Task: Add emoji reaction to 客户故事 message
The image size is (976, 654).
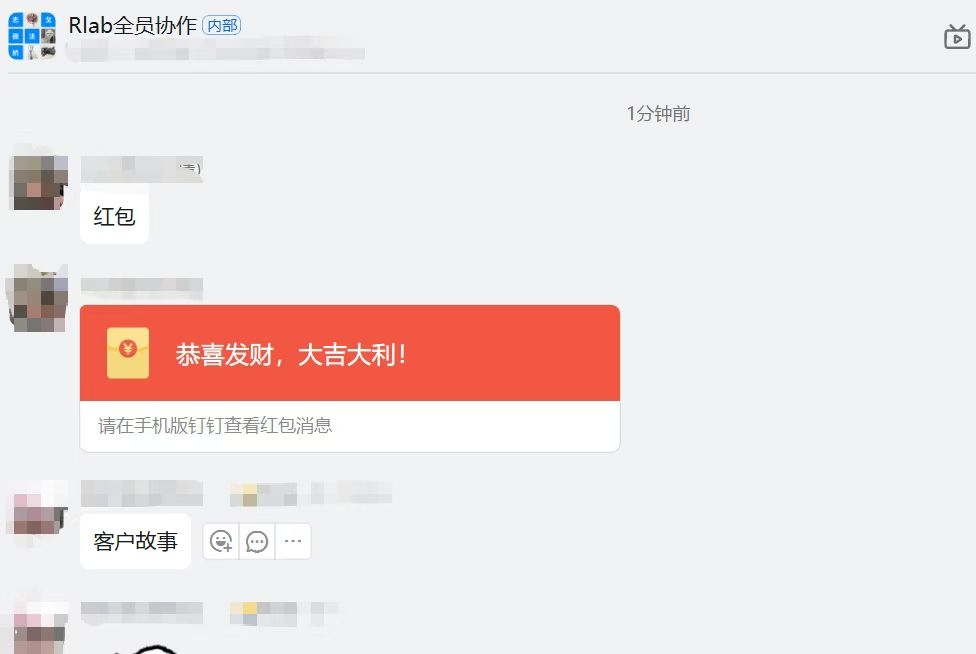Action: coord(221,541)
